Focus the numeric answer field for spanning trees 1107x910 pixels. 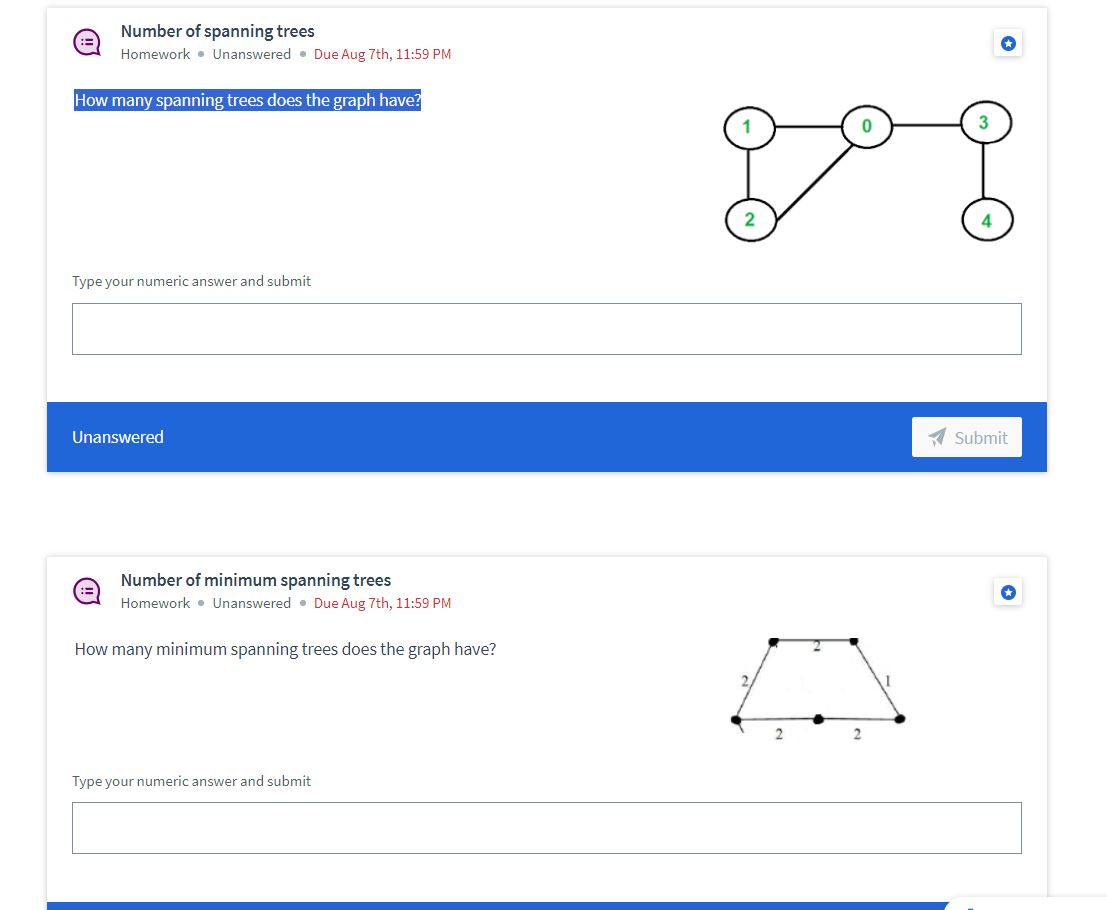coord(546,329)
